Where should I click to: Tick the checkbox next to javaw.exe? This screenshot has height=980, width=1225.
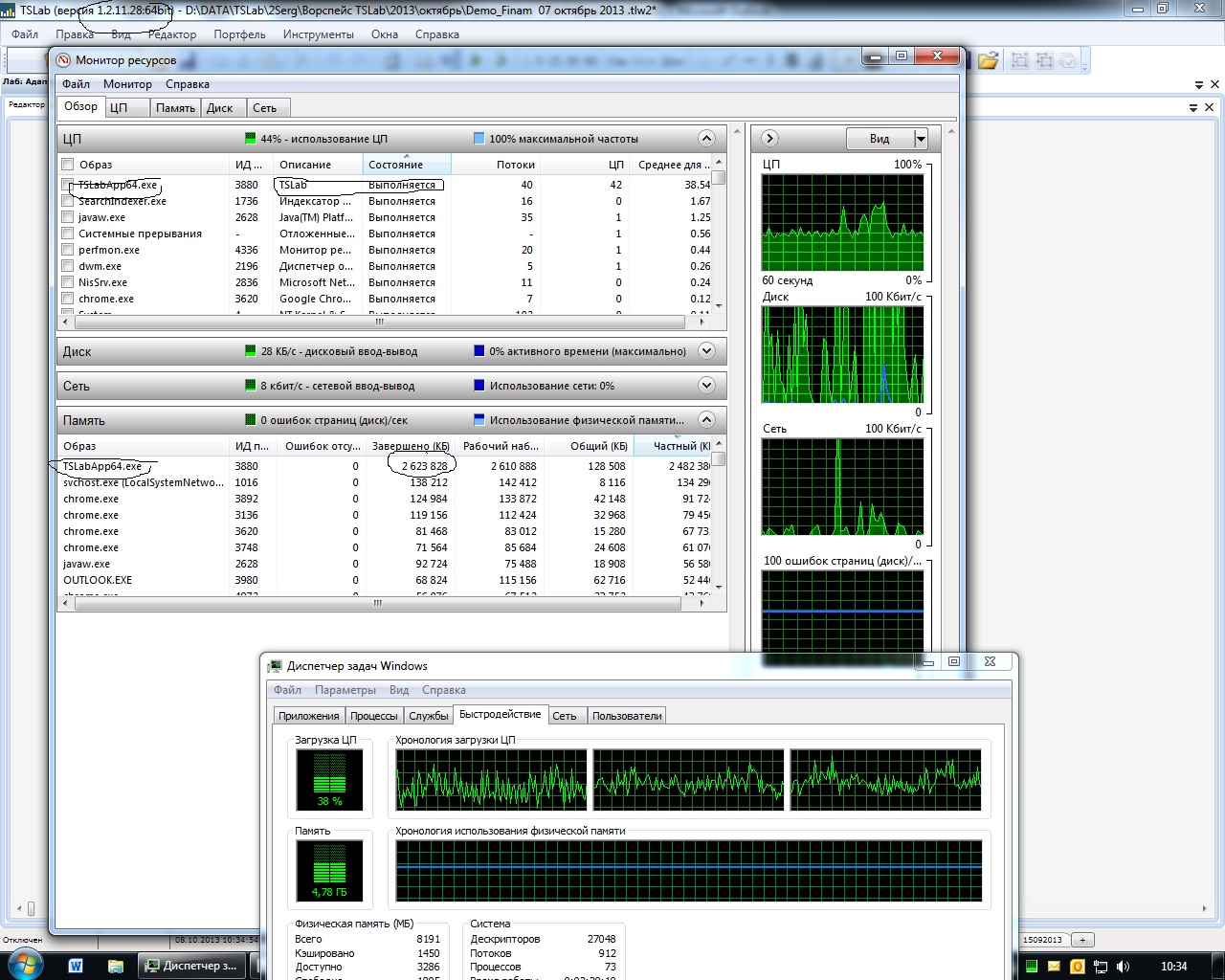(67, 217)
